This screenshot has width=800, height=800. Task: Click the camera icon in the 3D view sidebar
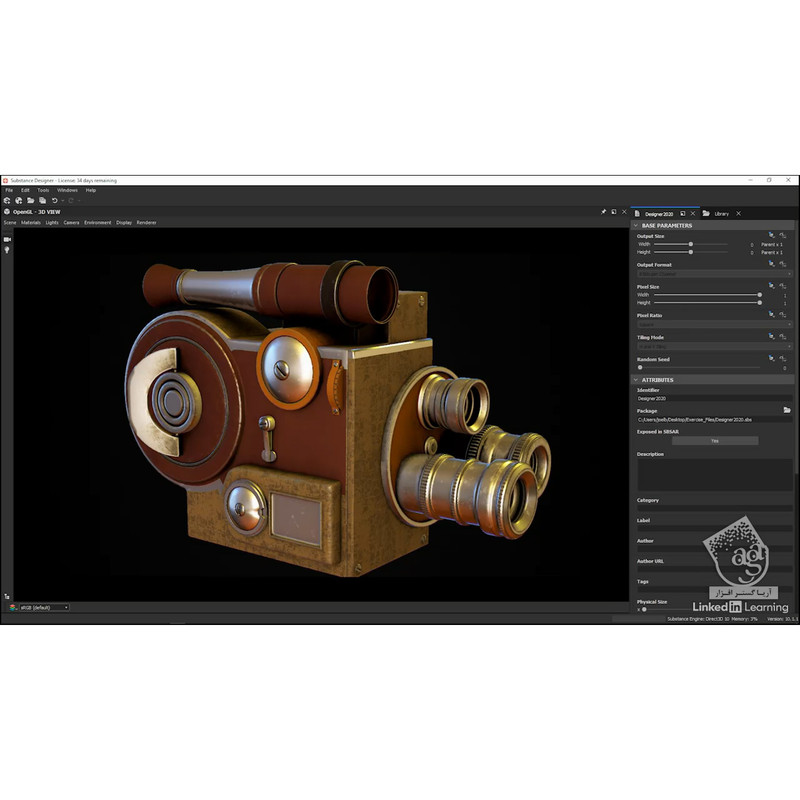7,240
